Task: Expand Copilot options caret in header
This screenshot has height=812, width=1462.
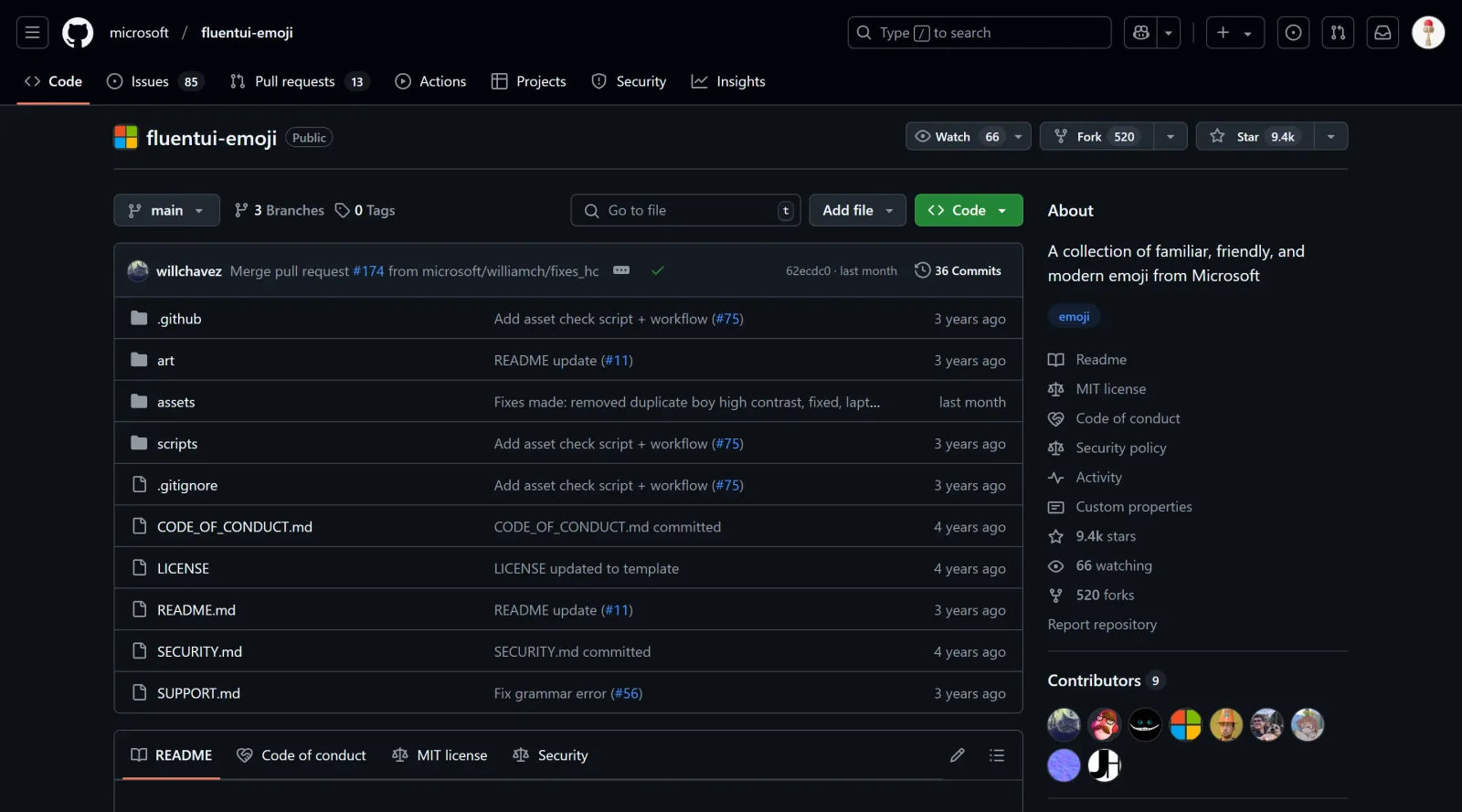Action: 1169,33
